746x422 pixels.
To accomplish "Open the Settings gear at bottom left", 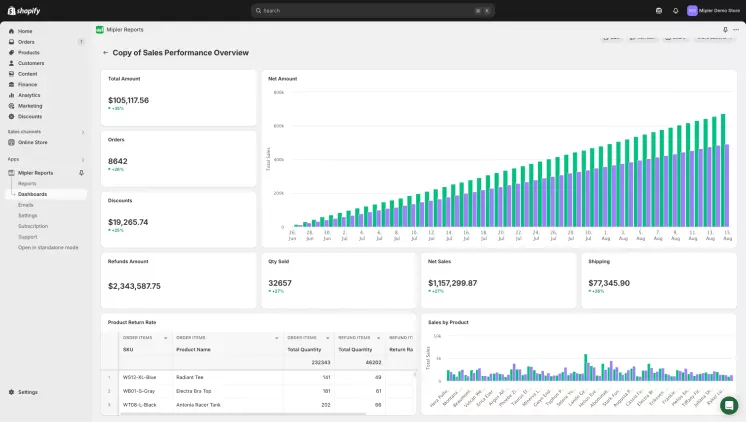I will click(11, 392).
